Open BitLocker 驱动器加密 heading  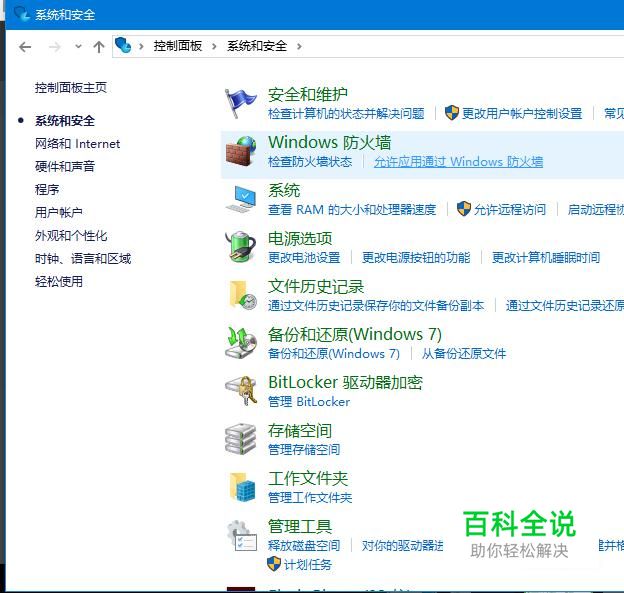[345, 382]
